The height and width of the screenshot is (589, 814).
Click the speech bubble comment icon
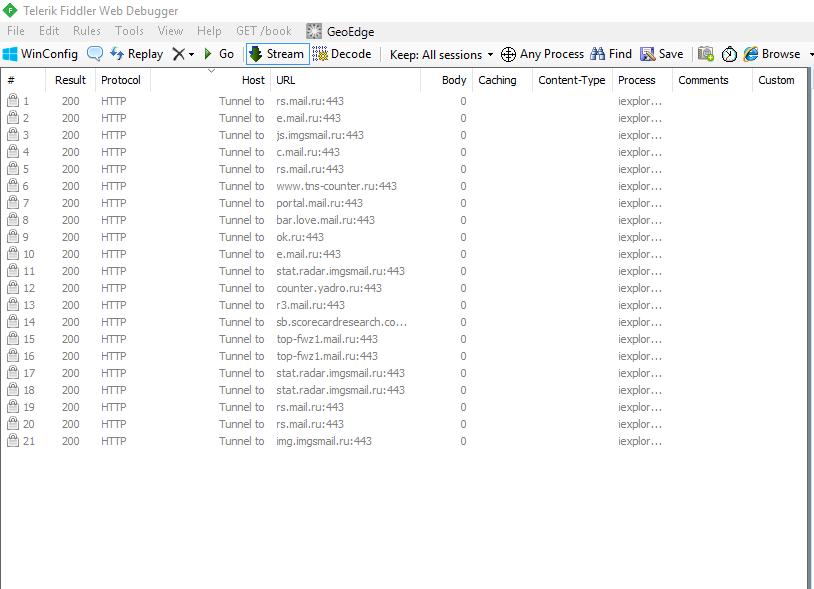click(x=94, y=54)
